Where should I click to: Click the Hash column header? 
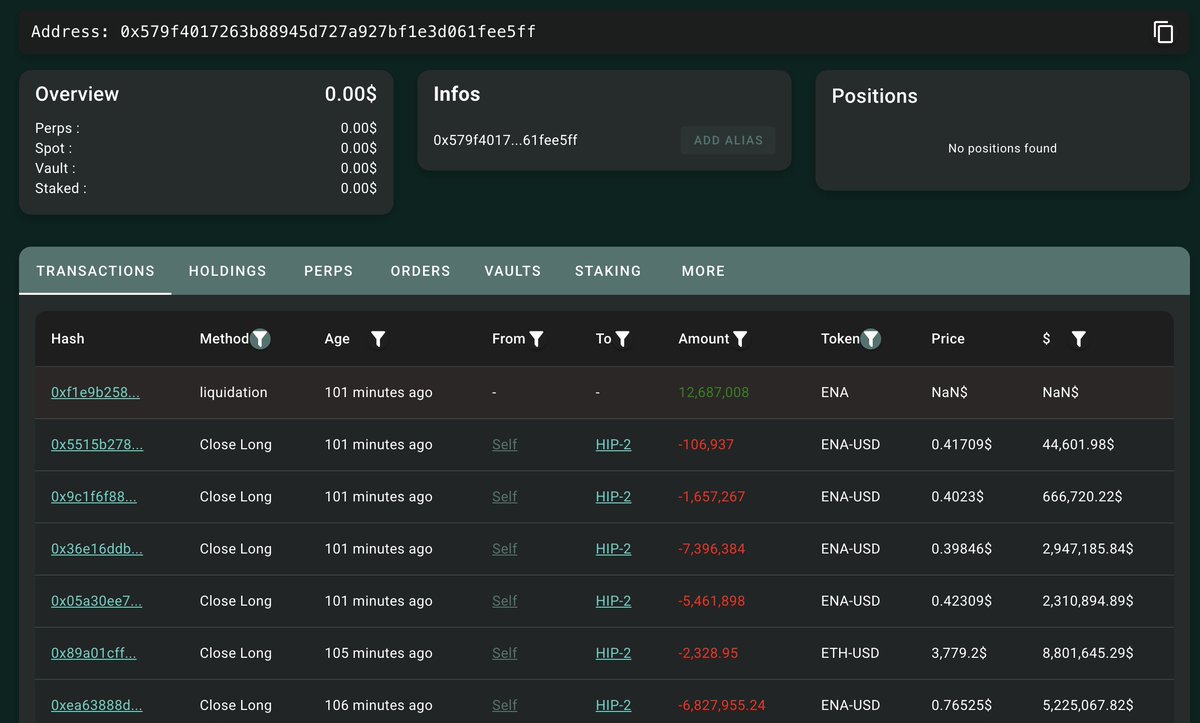pos(68,339)
